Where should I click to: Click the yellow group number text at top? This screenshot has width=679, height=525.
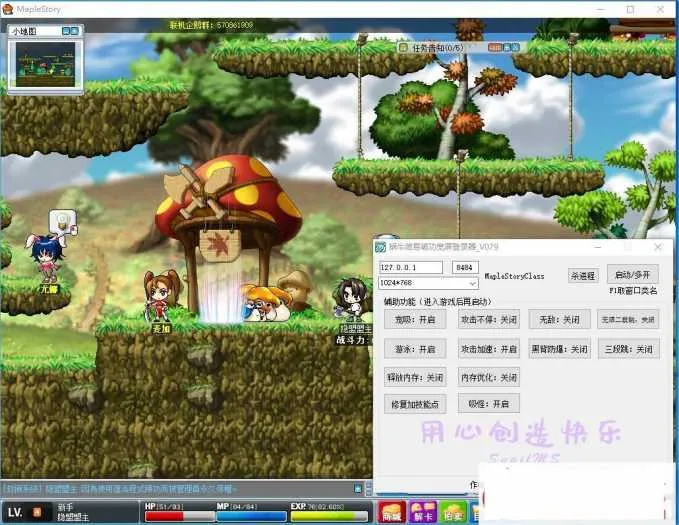(x=211, y=25)
